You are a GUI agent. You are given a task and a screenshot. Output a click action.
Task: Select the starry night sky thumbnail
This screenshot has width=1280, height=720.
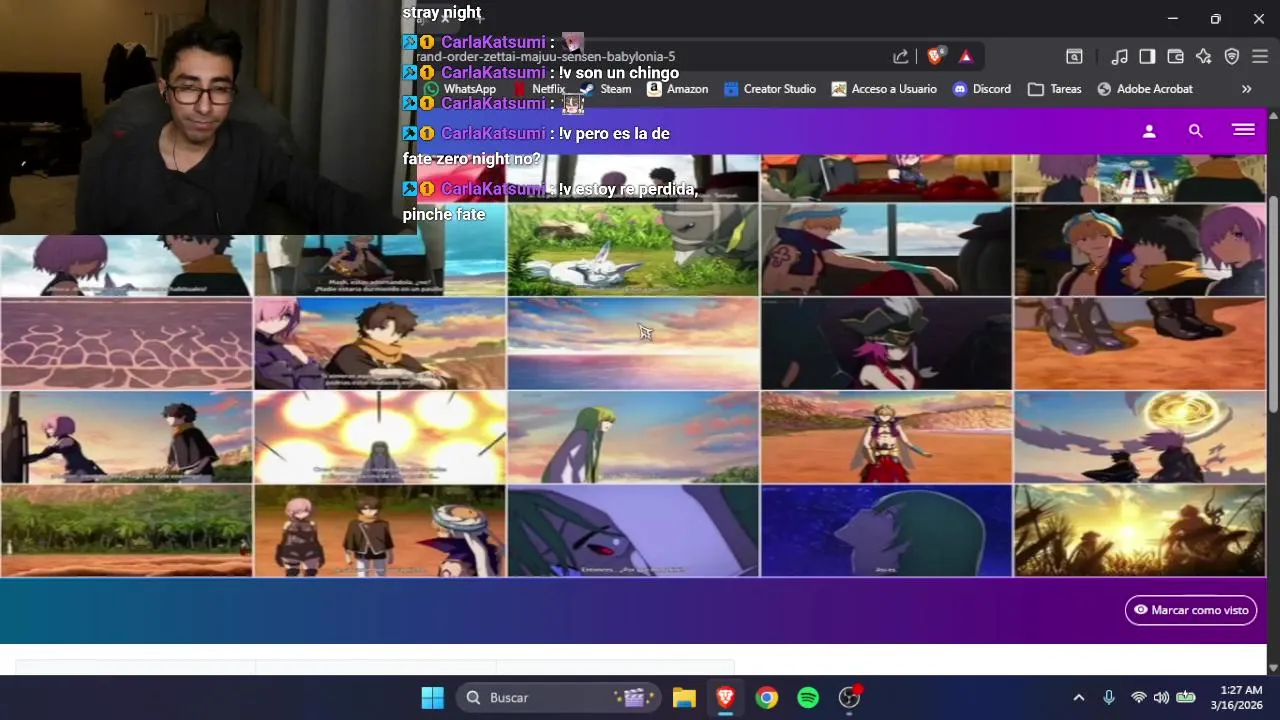(886, 531)
